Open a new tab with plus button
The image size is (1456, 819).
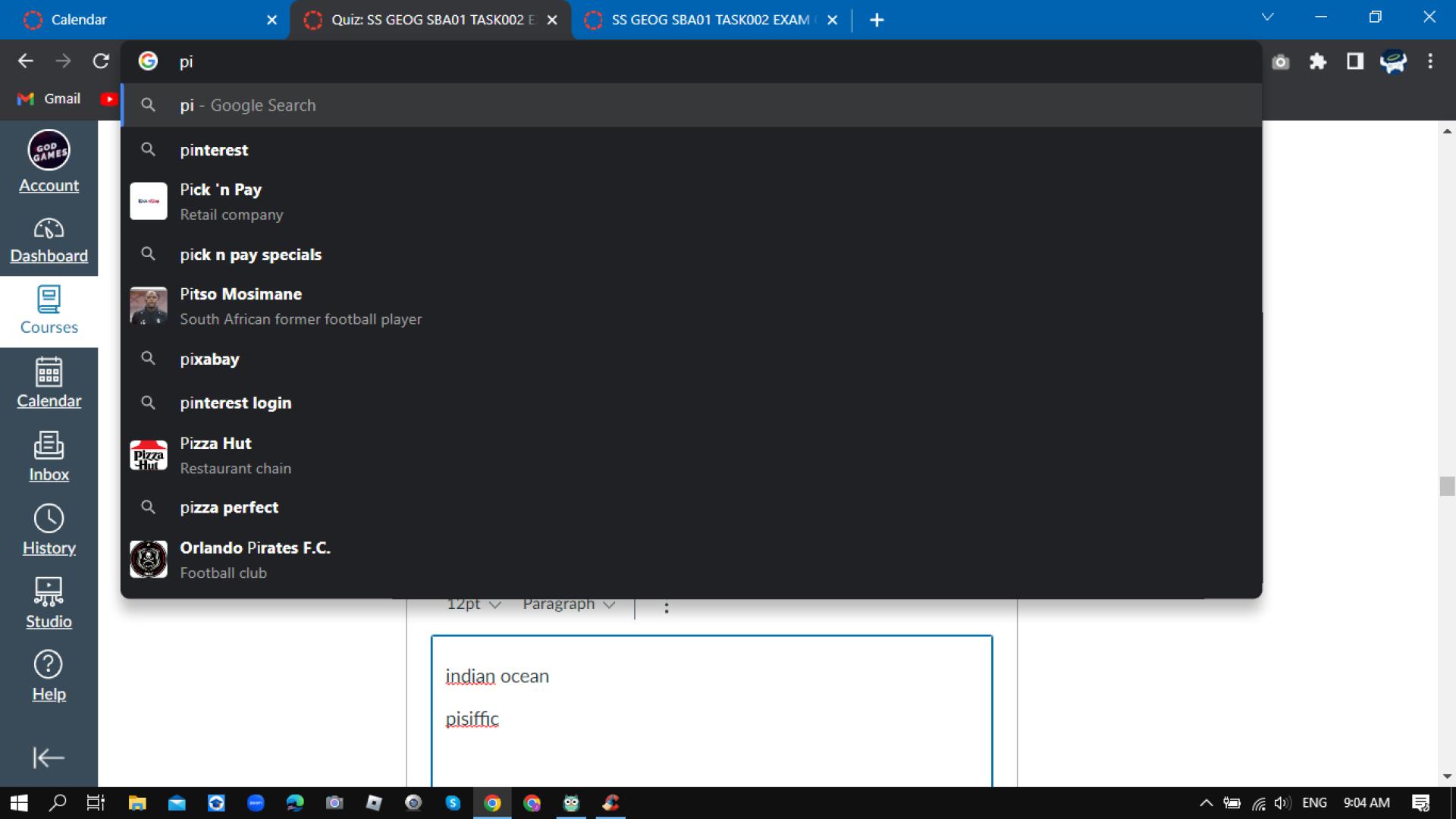pyautogui.click(x=877, y=20)
